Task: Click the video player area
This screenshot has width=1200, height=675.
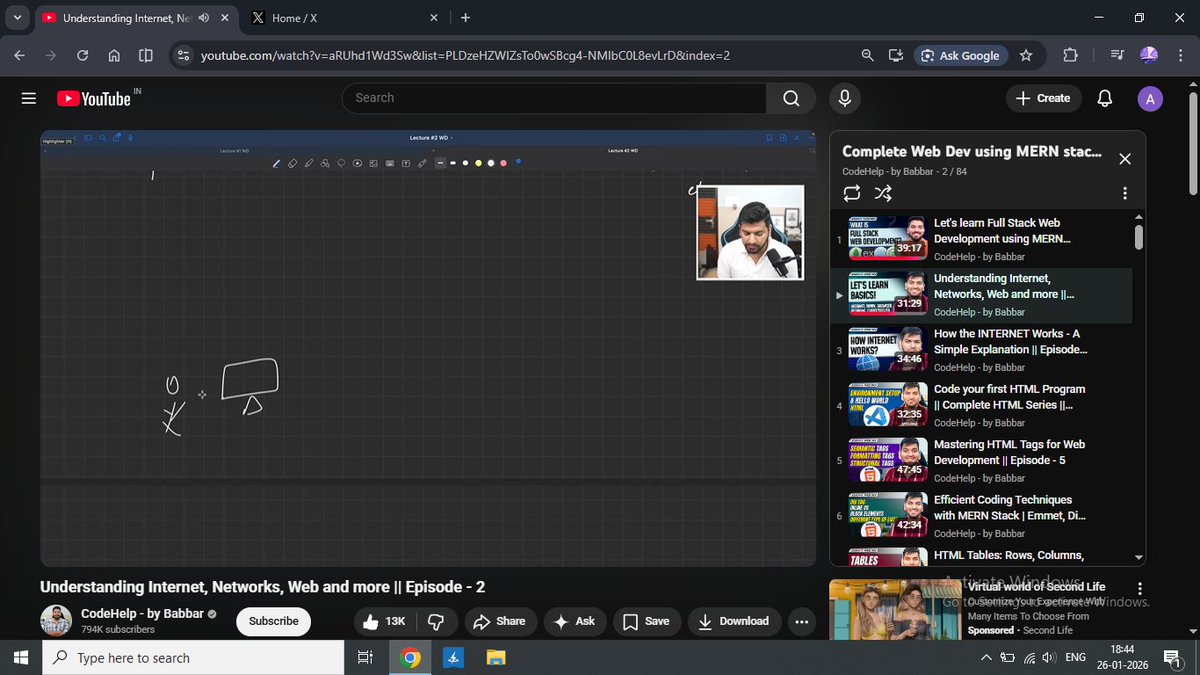Action: (430, 348)
